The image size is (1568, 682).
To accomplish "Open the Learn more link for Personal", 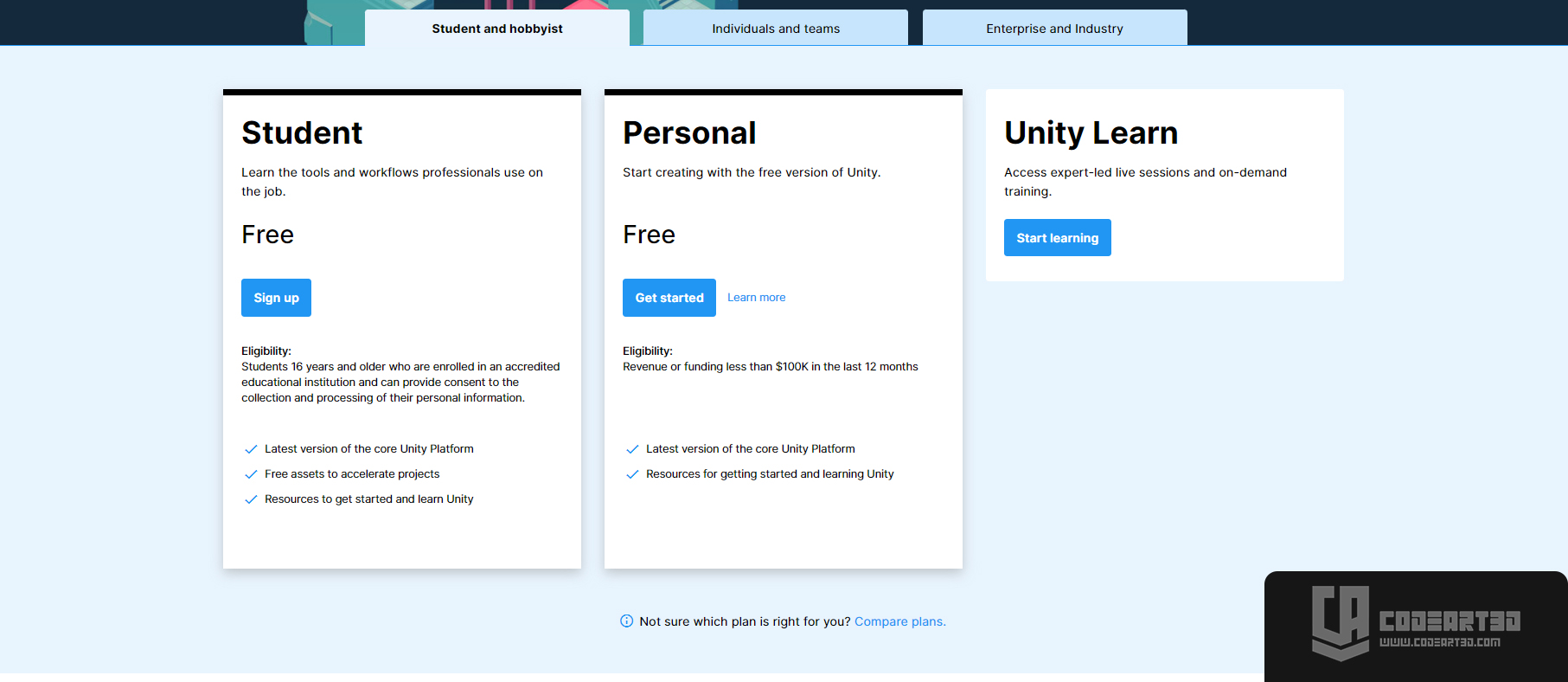I will (x=757, y=298).
